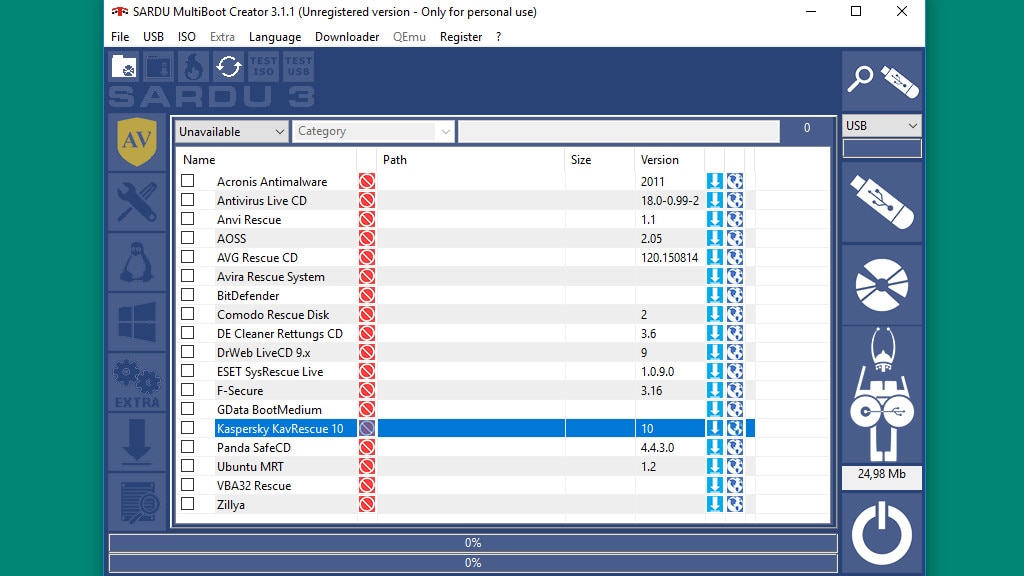Image resolution: width=1024 pixels, height=576 pixels.
Task: Open the EXTRA gears category
Action: pyautogui.click(x=136, y=382)
